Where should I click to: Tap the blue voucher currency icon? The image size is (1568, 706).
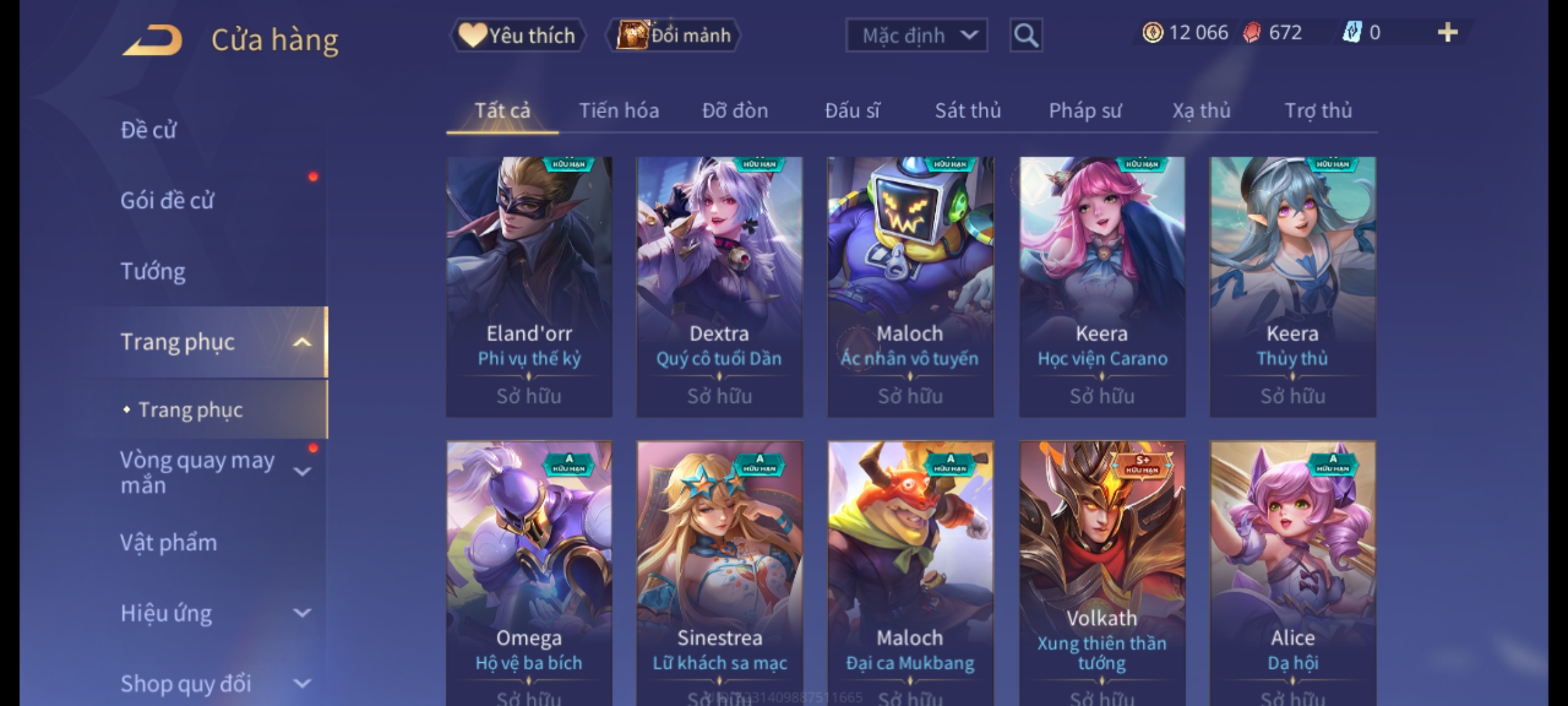(x=1352, y=33)
